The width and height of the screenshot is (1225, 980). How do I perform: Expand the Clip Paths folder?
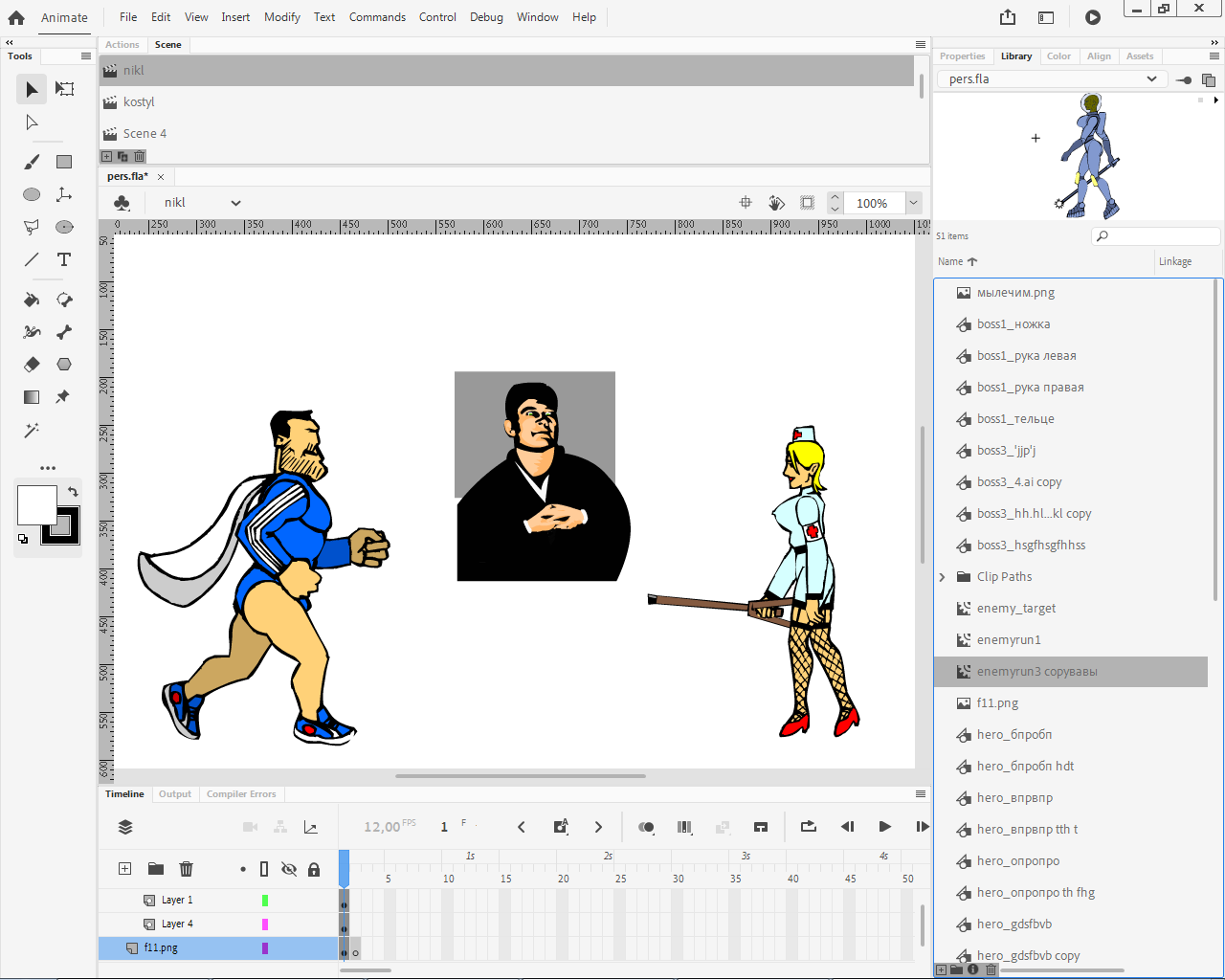[943, 577]
